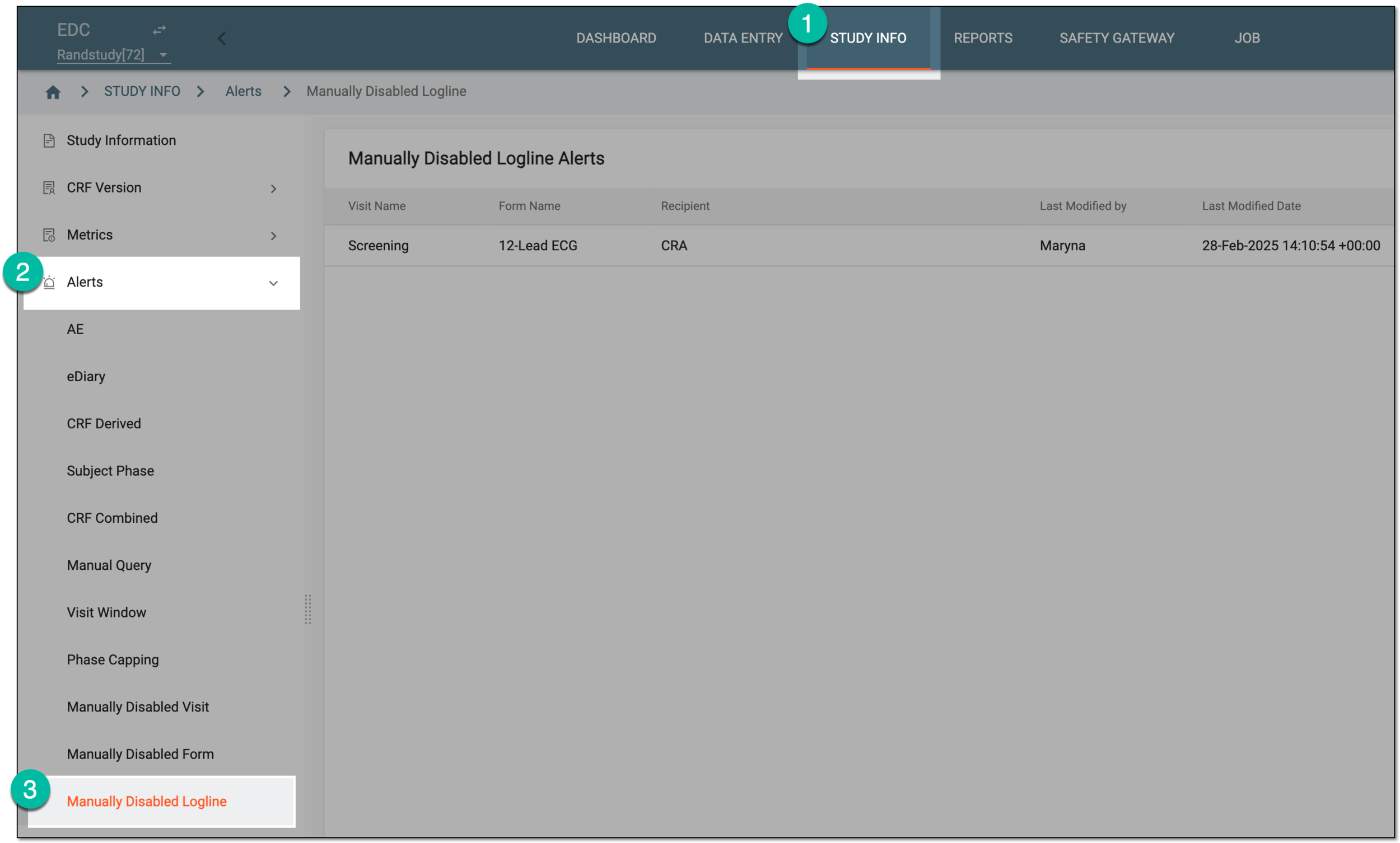Image resolution: width=1400 pixels, height=843 pixels.
Task: Go to the REPORTS tab
Action: coord(983,38)
